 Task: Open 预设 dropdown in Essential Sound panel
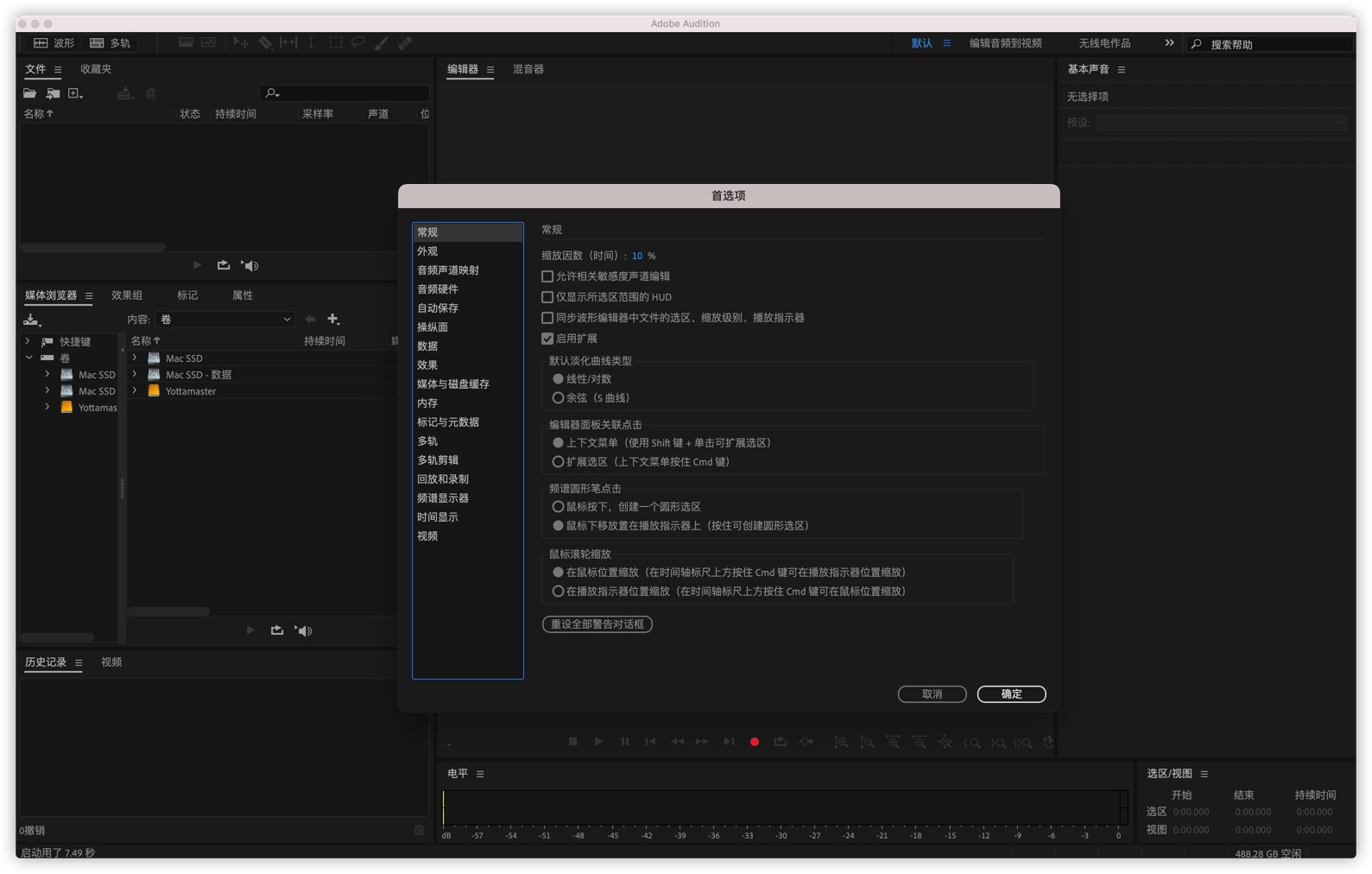pos(1221,123)
